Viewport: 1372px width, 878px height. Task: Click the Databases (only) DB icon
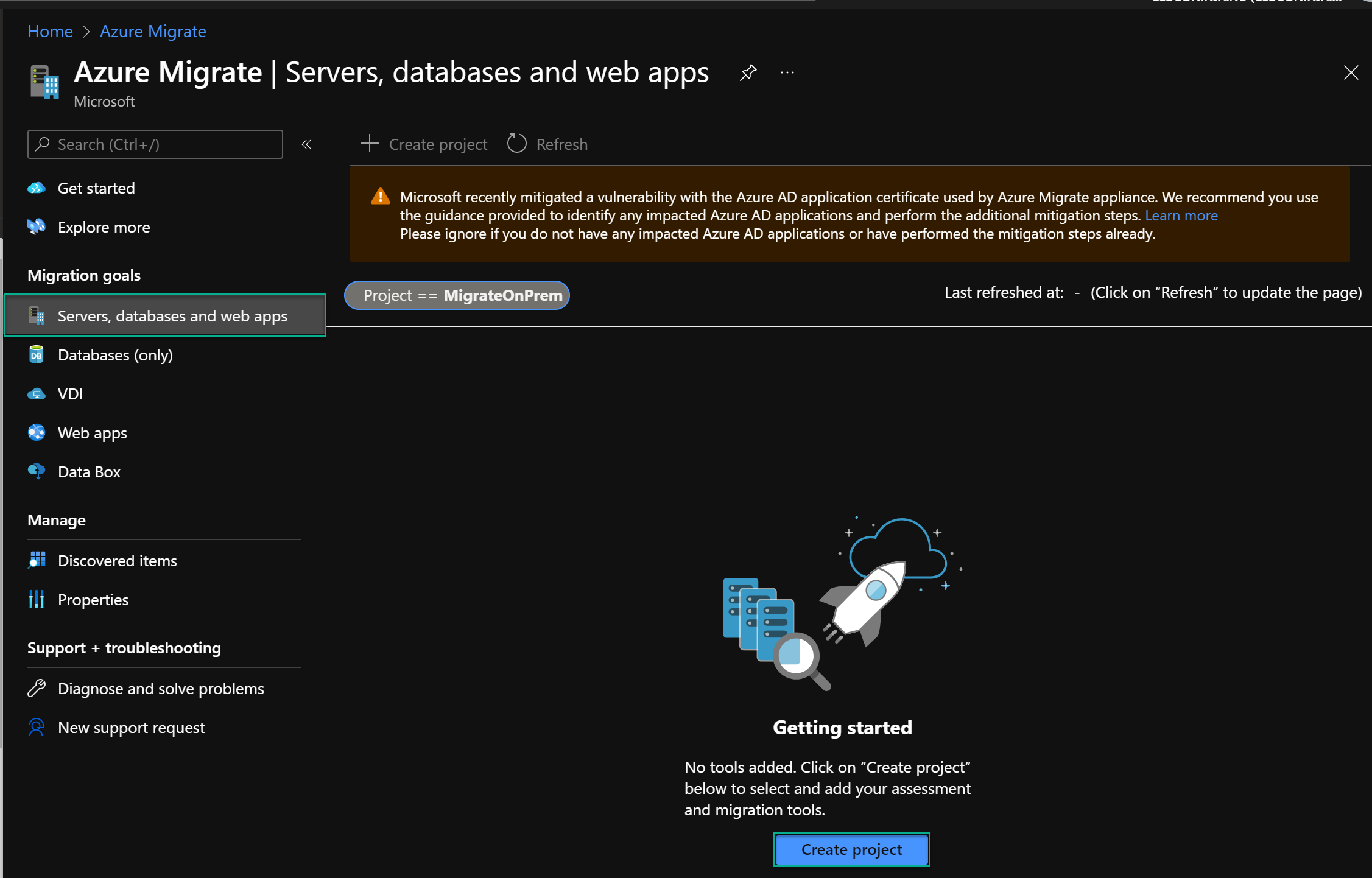(37, 354)
